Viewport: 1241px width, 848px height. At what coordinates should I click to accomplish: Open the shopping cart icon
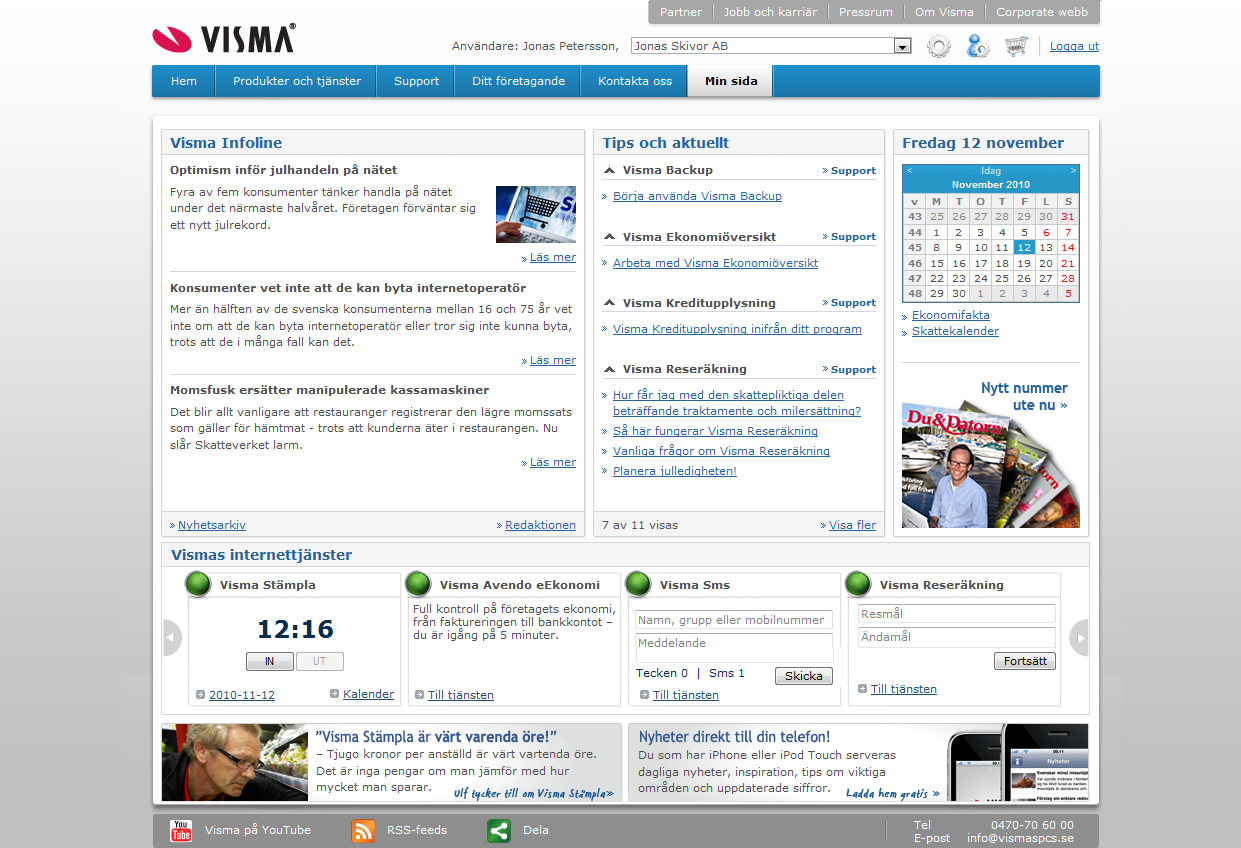(1016, 46)
